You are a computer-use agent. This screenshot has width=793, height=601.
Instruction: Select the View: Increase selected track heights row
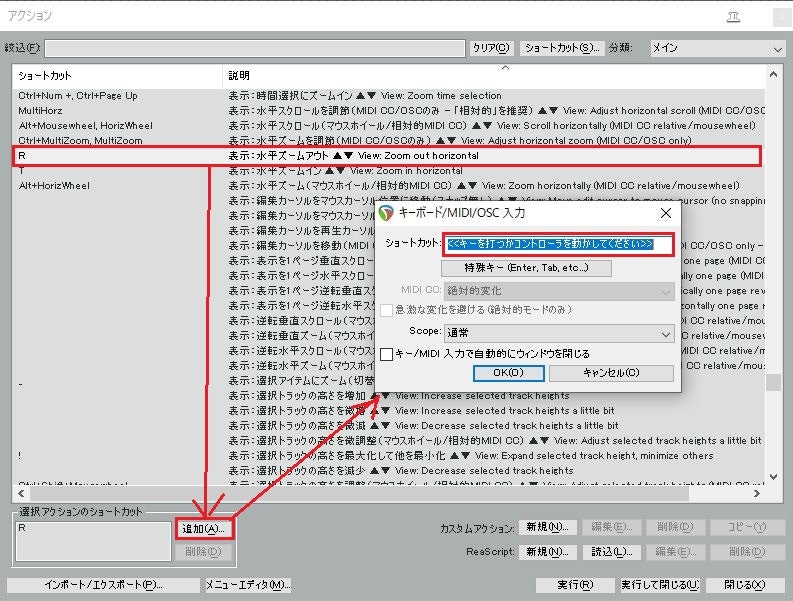[388, 396]
